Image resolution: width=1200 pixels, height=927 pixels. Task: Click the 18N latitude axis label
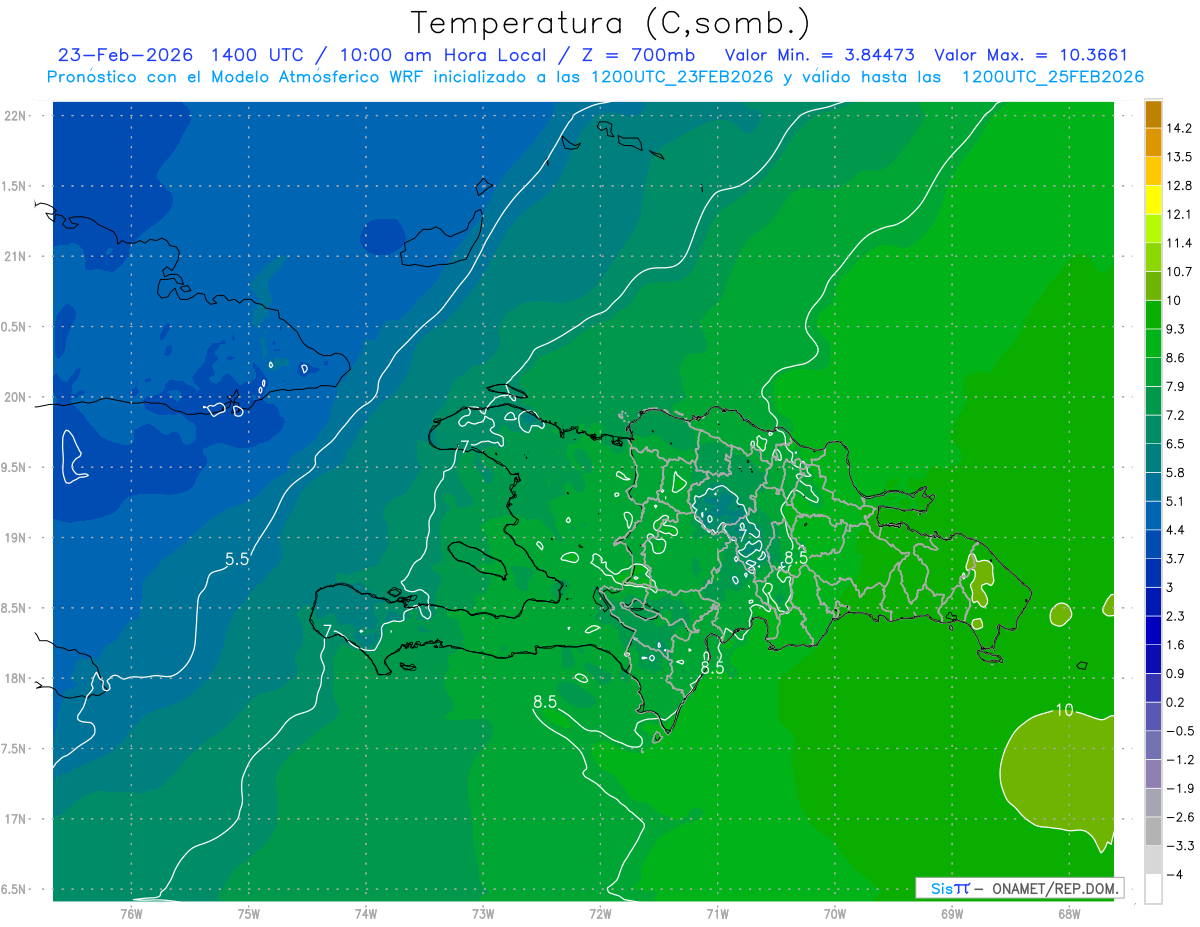(x=17, y=679)
